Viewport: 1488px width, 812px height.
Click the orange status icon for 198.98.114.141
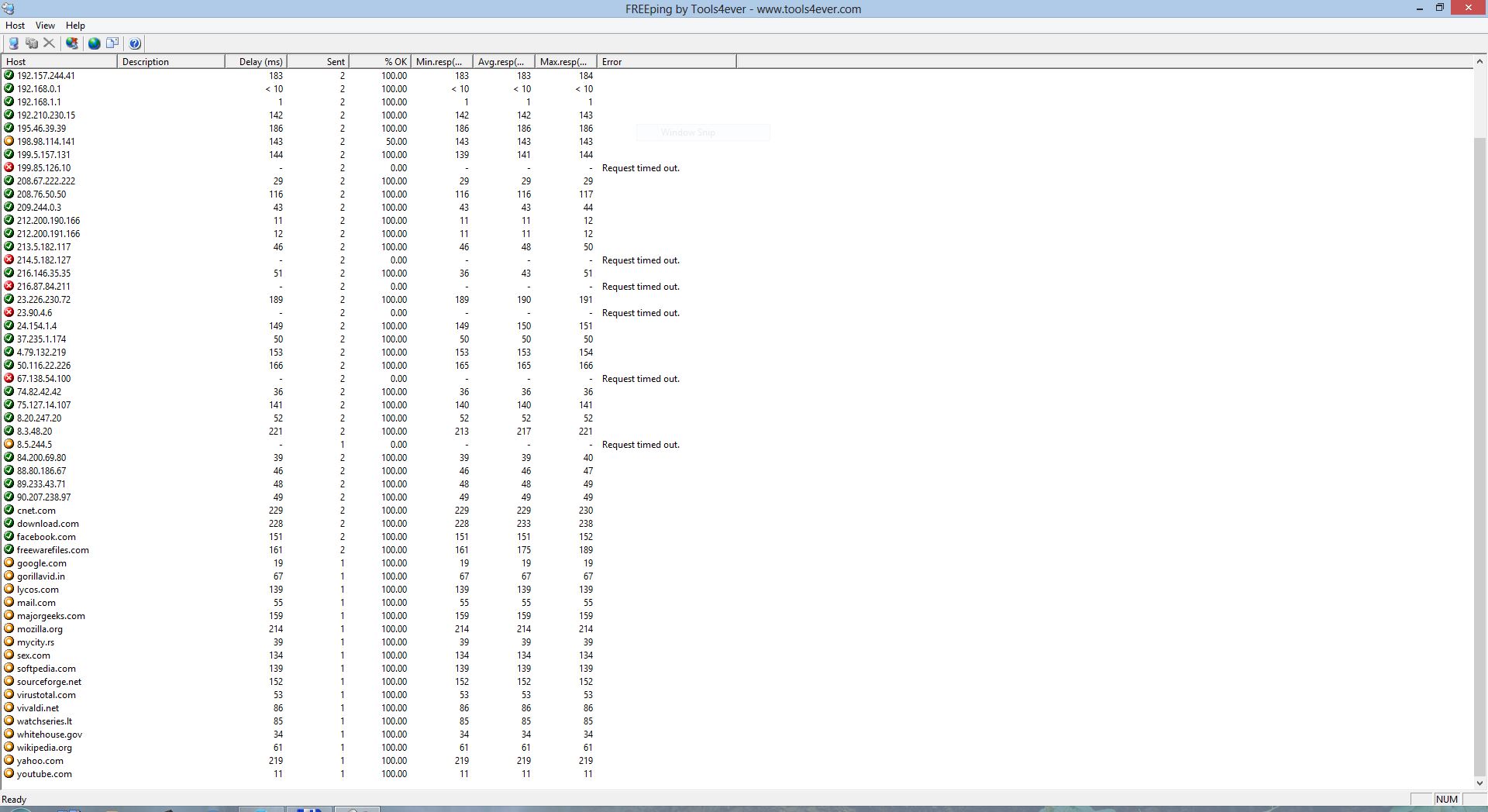click(9, 141)
